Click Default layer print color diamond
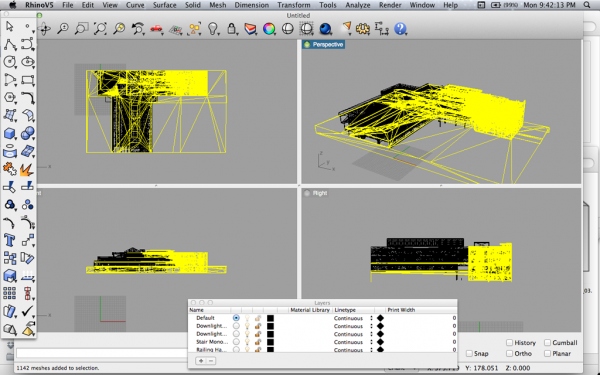 point(380,318)
